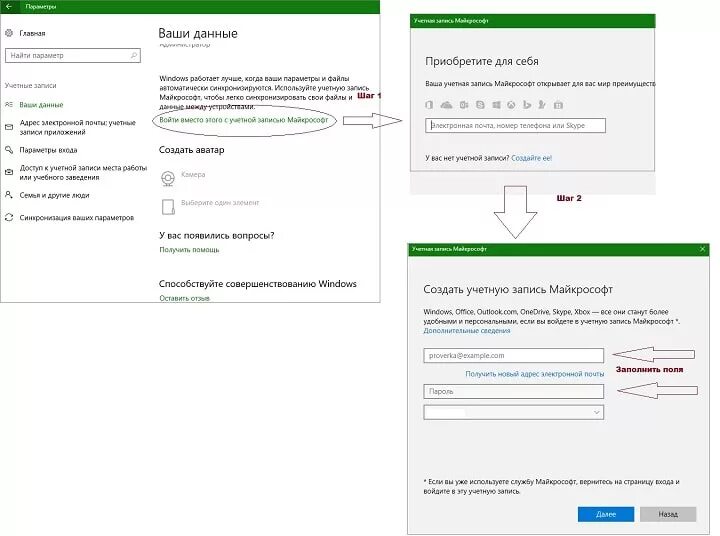Click the proverka@example.com email field
The height and width of the screenshot is (536, 720).
[x=513, y=355]
